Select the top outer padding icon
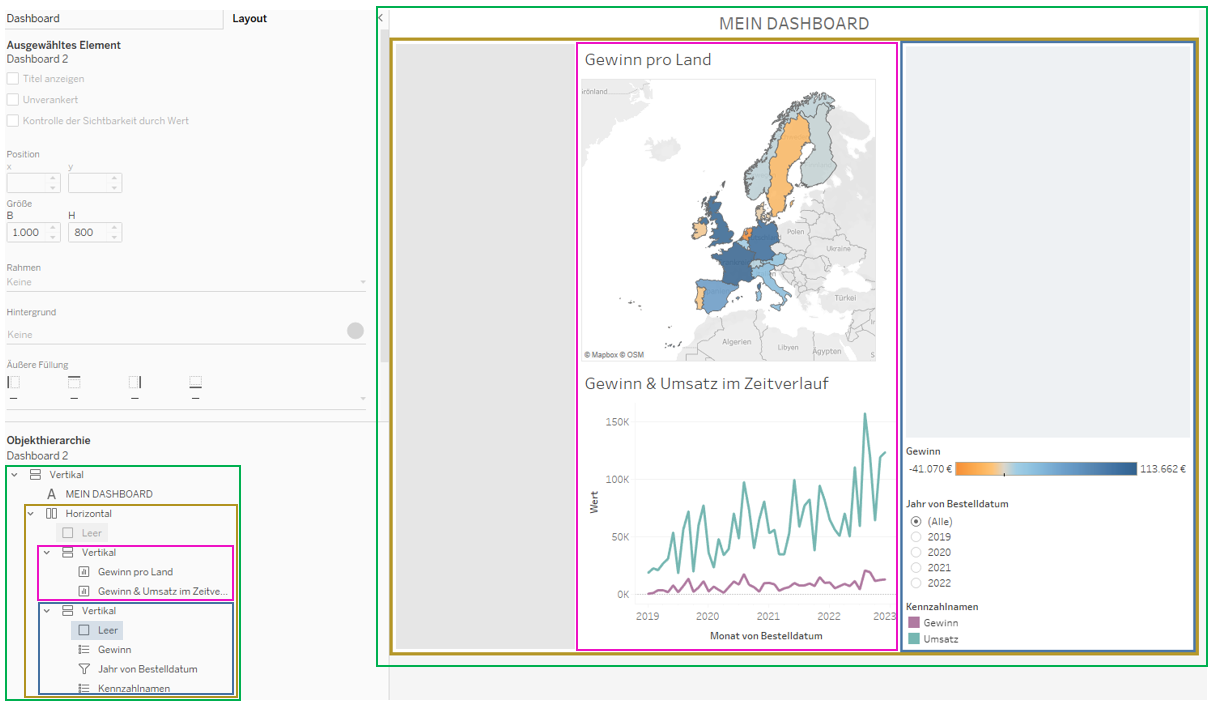The image size is (1212, 705). point(74,382)
